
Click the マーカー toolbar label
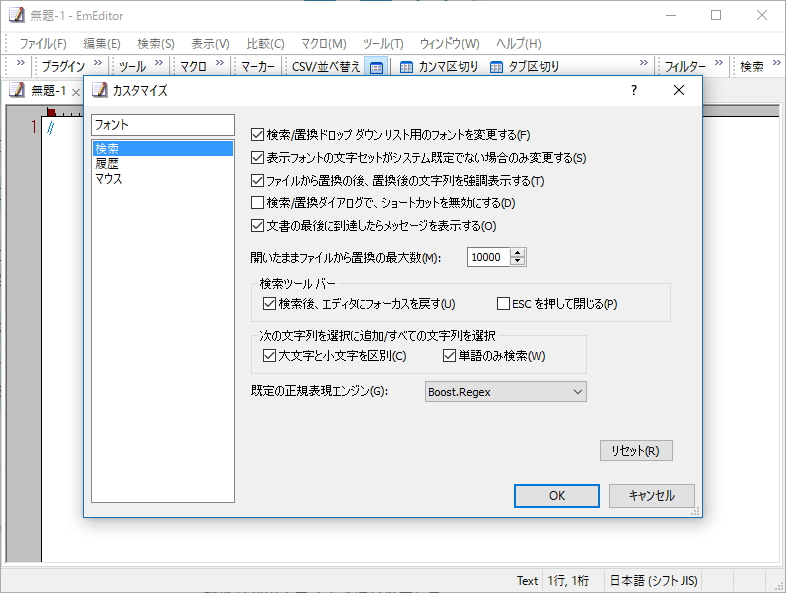coord(258,67)
